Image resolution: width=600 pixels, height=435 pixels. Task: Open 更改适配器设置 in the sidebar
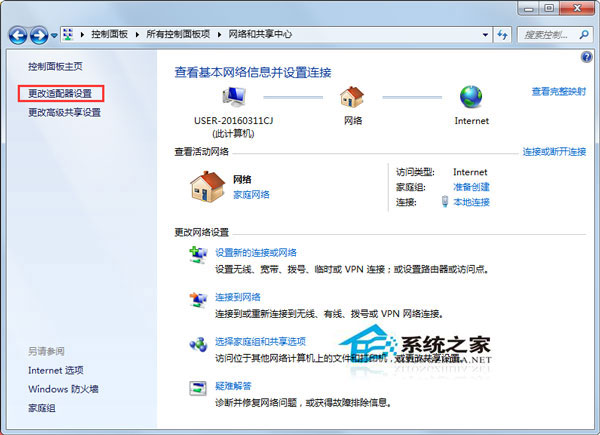pyautogui.click(x=60, y=93)
